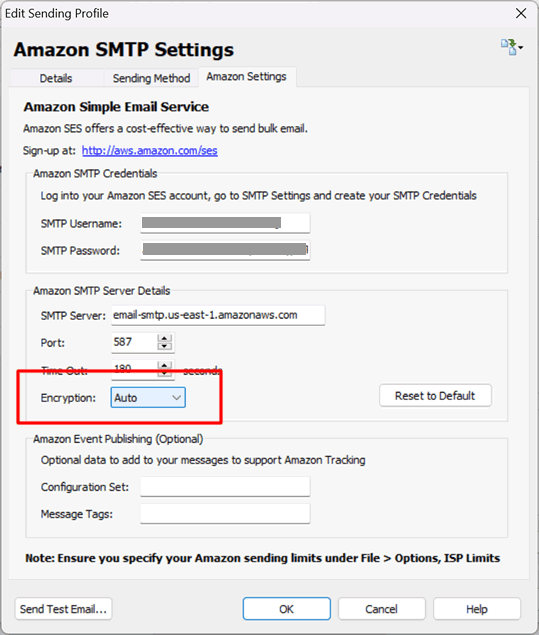Click the 'Amazon SMTP Credentials' group label

point(95,173)
